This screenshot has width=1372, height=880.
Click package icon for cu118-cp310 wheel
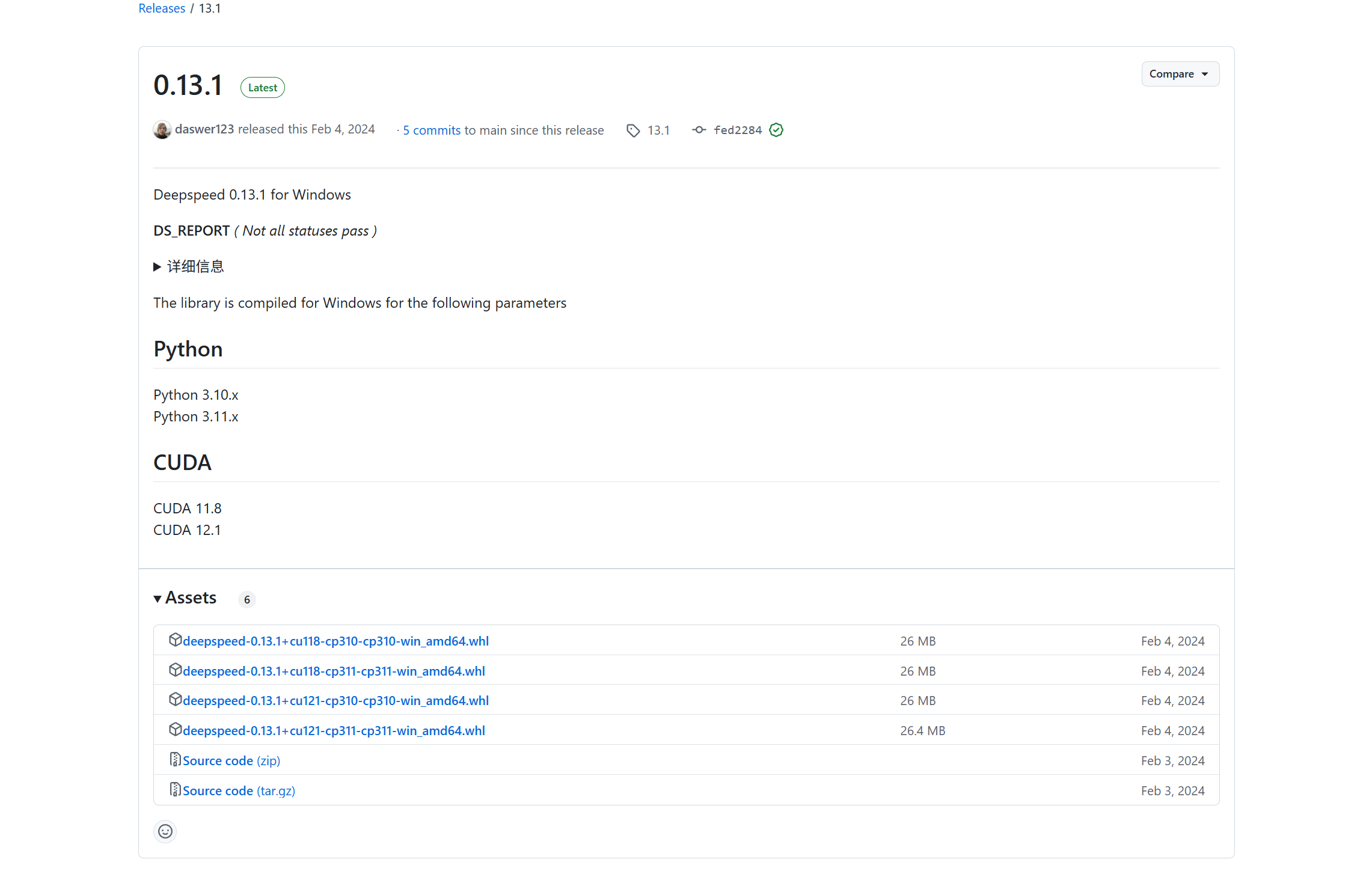175,640
